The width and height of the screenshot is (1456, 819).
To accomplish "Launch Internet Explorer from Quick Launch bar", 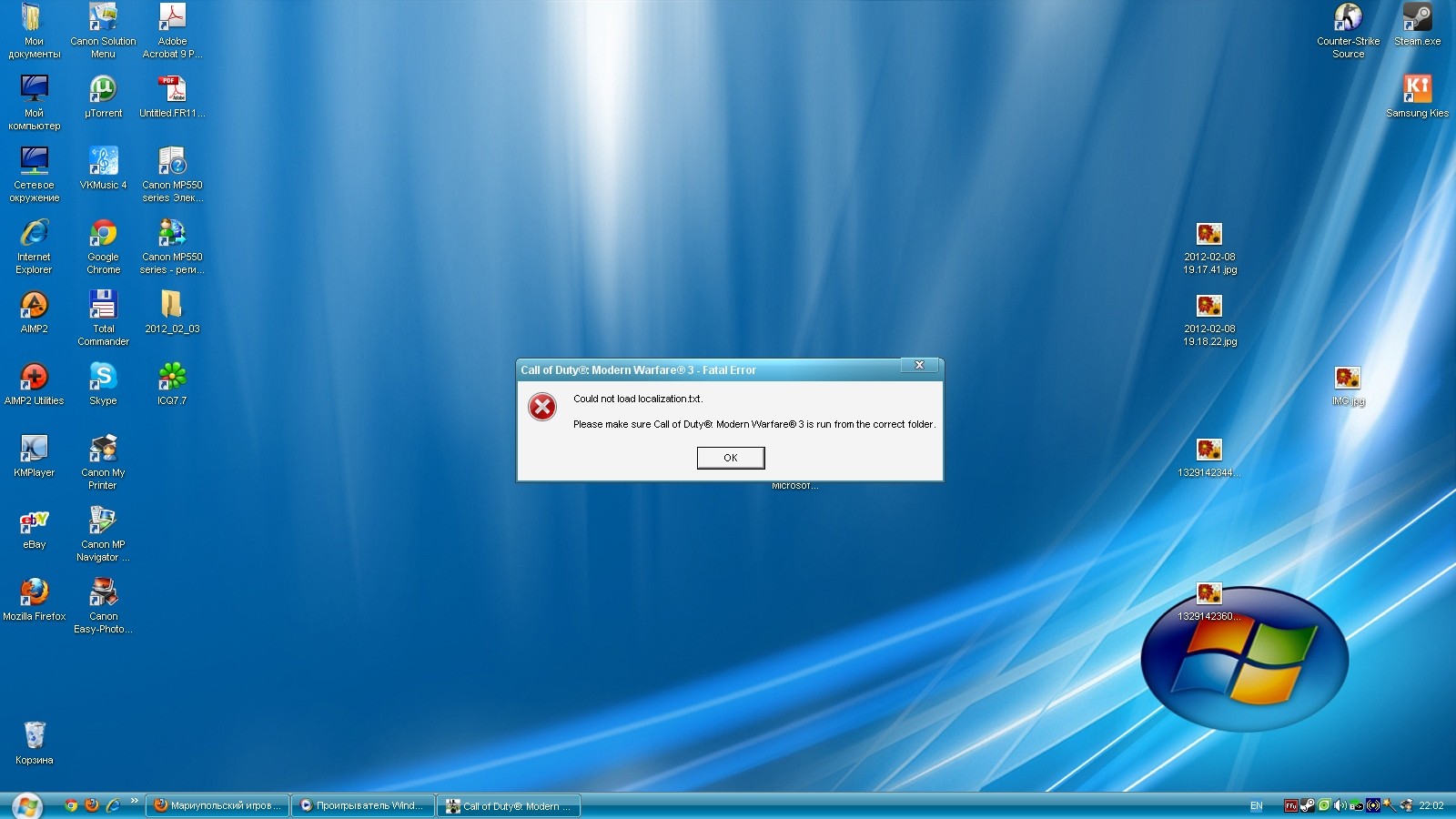I will 113,805.
